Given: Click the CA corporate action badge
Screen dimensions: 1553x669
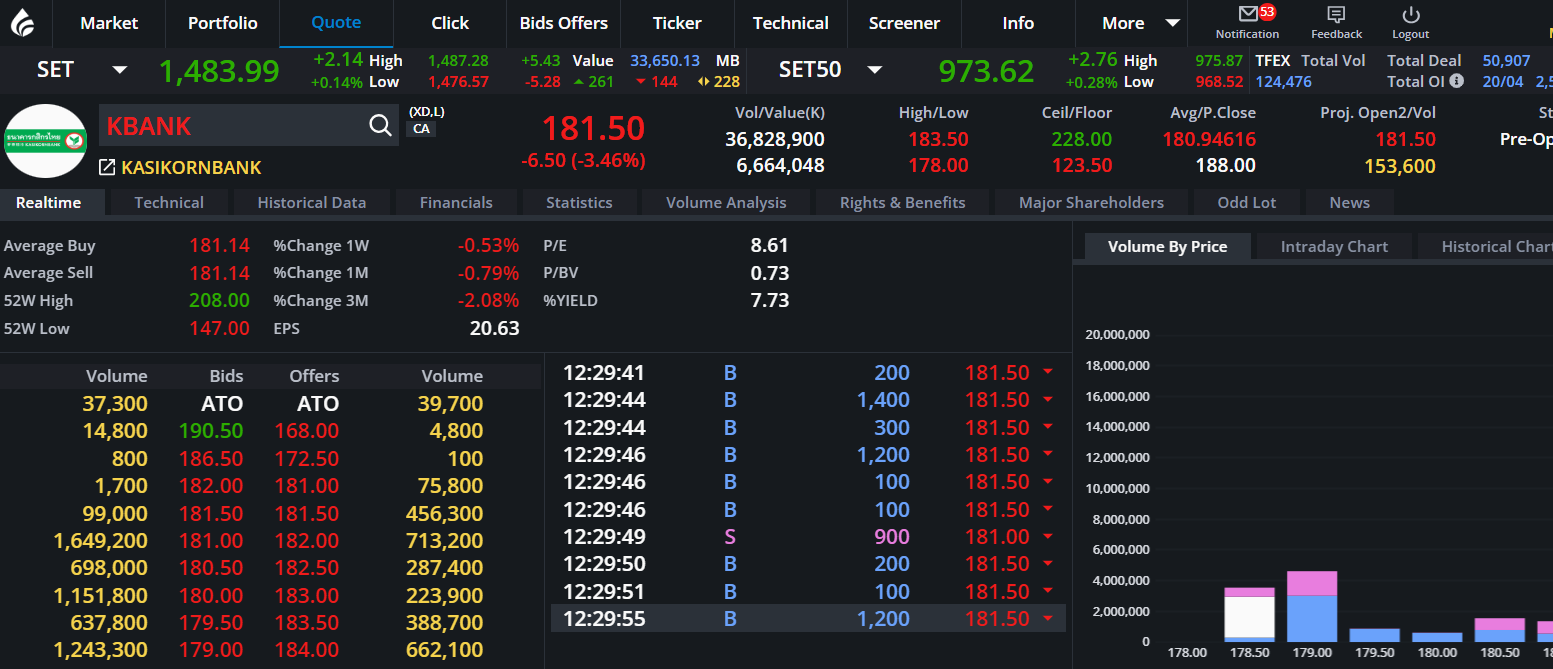Looking at the screenshot, I should point(422,129).
